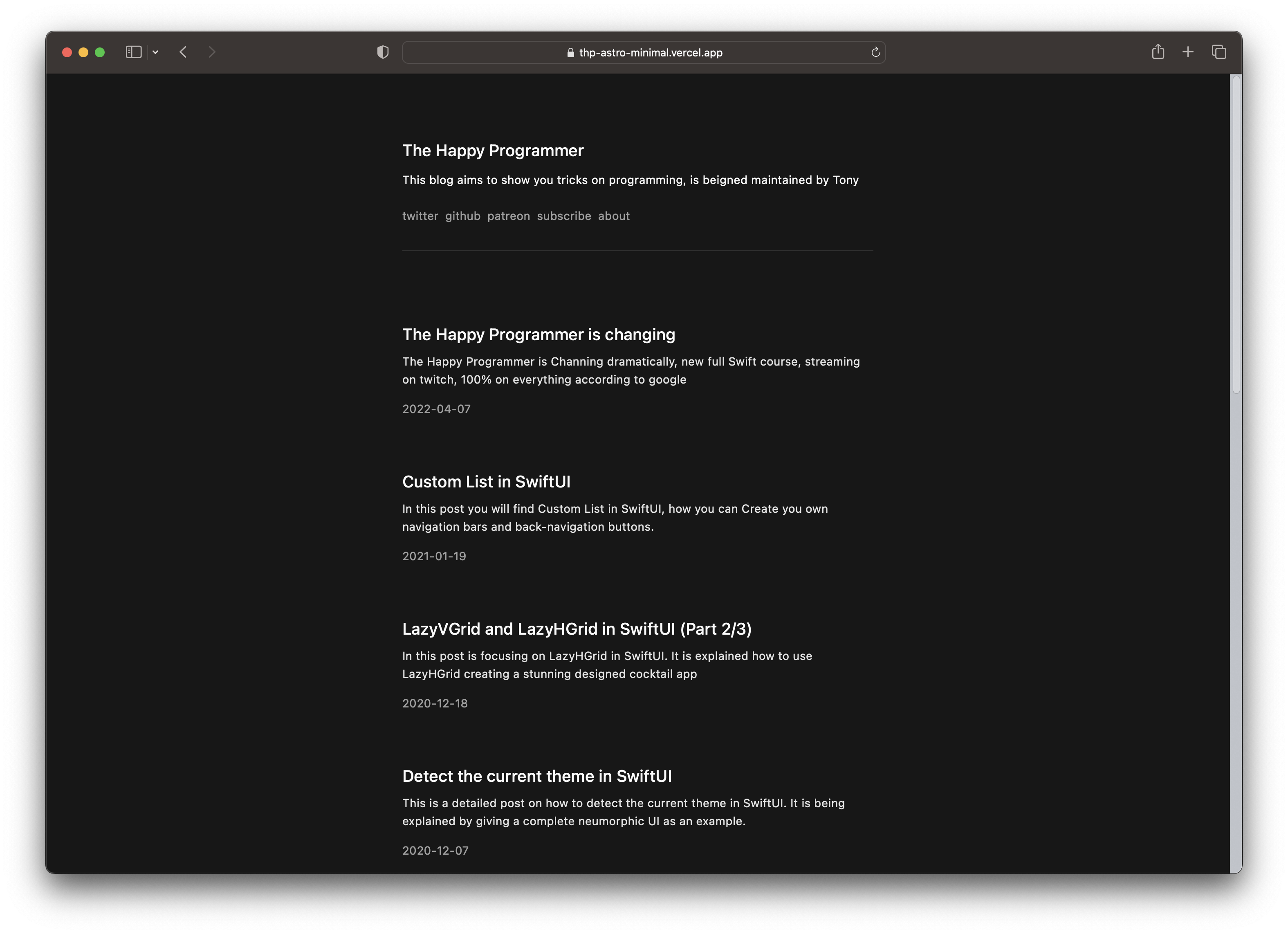Open the twitter link
Screen dimensions: 1288x934
click(420, 216)
